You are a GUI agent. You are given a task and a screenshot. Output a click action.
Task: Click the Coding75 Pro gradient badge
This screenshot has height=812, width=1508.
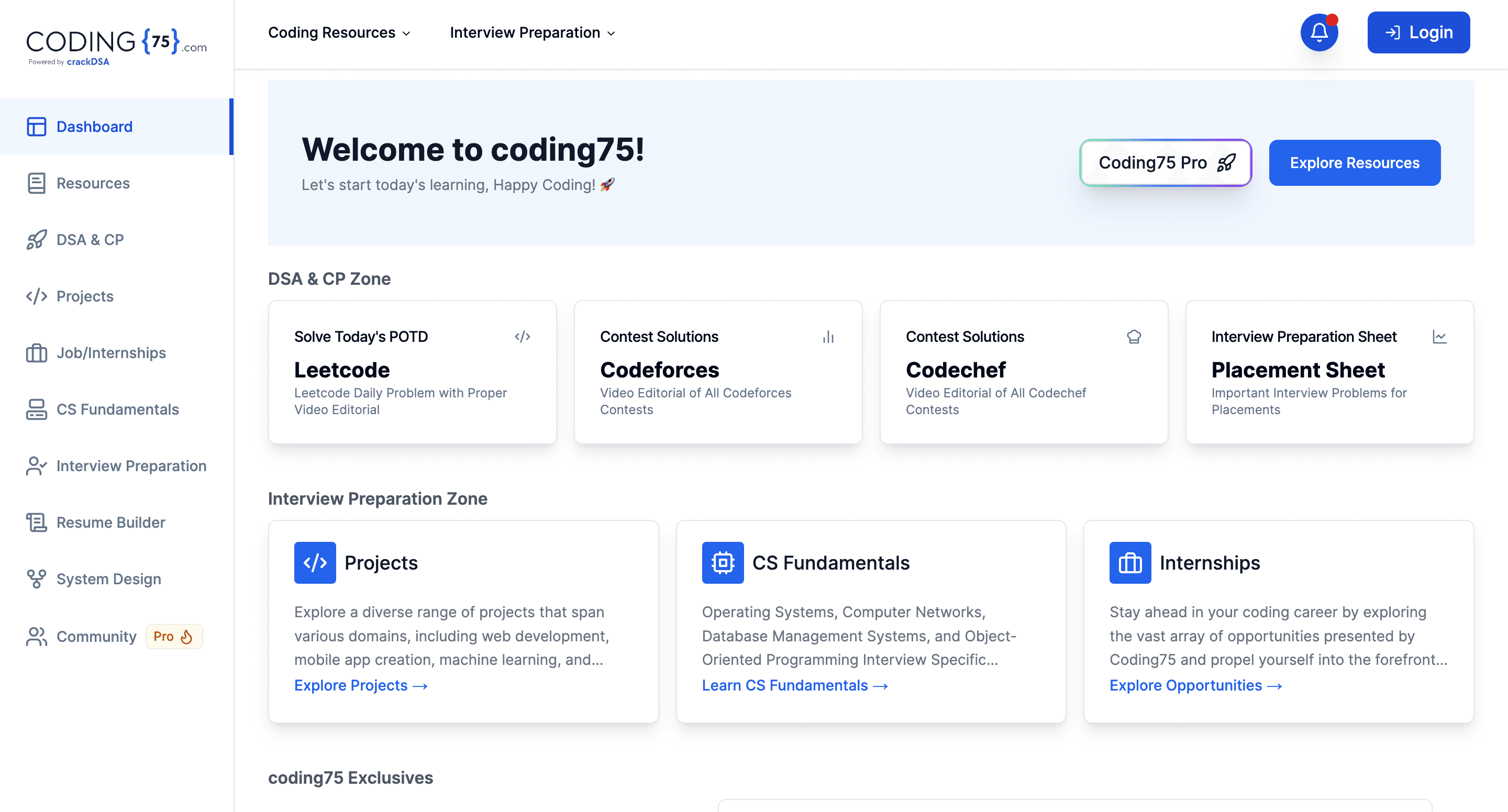(x=1165, y=163)
